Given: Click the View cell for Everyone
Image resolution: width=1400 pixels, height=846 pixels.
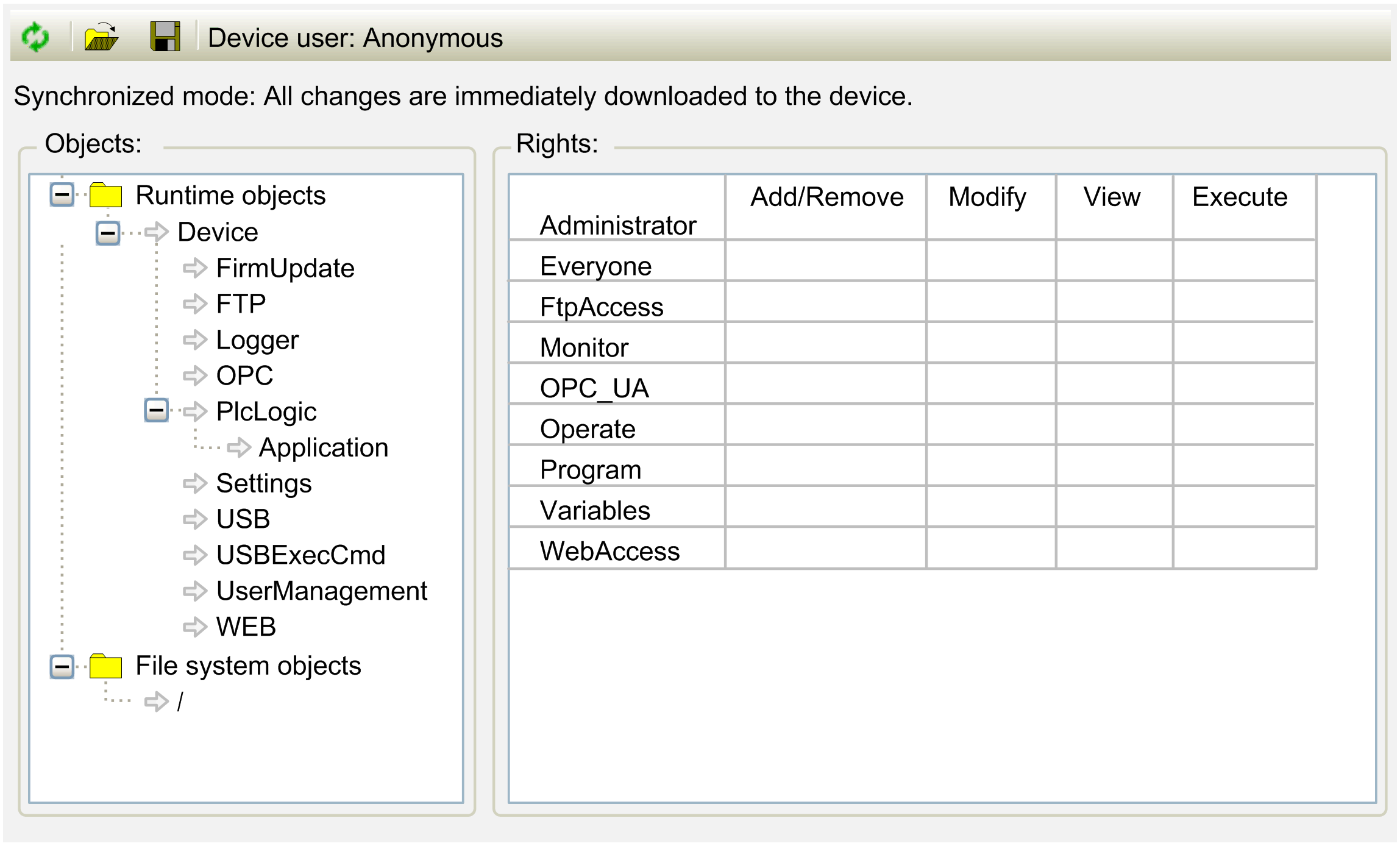Looking at the screenshot, I should 1114,261.
